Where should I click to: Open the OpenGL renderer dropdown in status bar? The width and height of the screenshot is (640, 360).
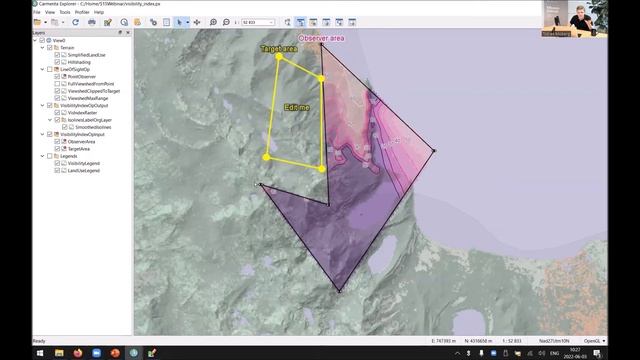594,341
